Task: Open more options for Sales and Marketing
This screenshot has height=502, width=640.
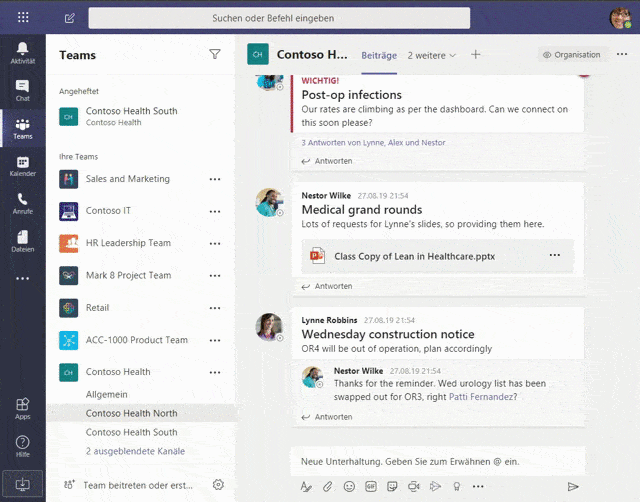Action: (x=214, y=179)
